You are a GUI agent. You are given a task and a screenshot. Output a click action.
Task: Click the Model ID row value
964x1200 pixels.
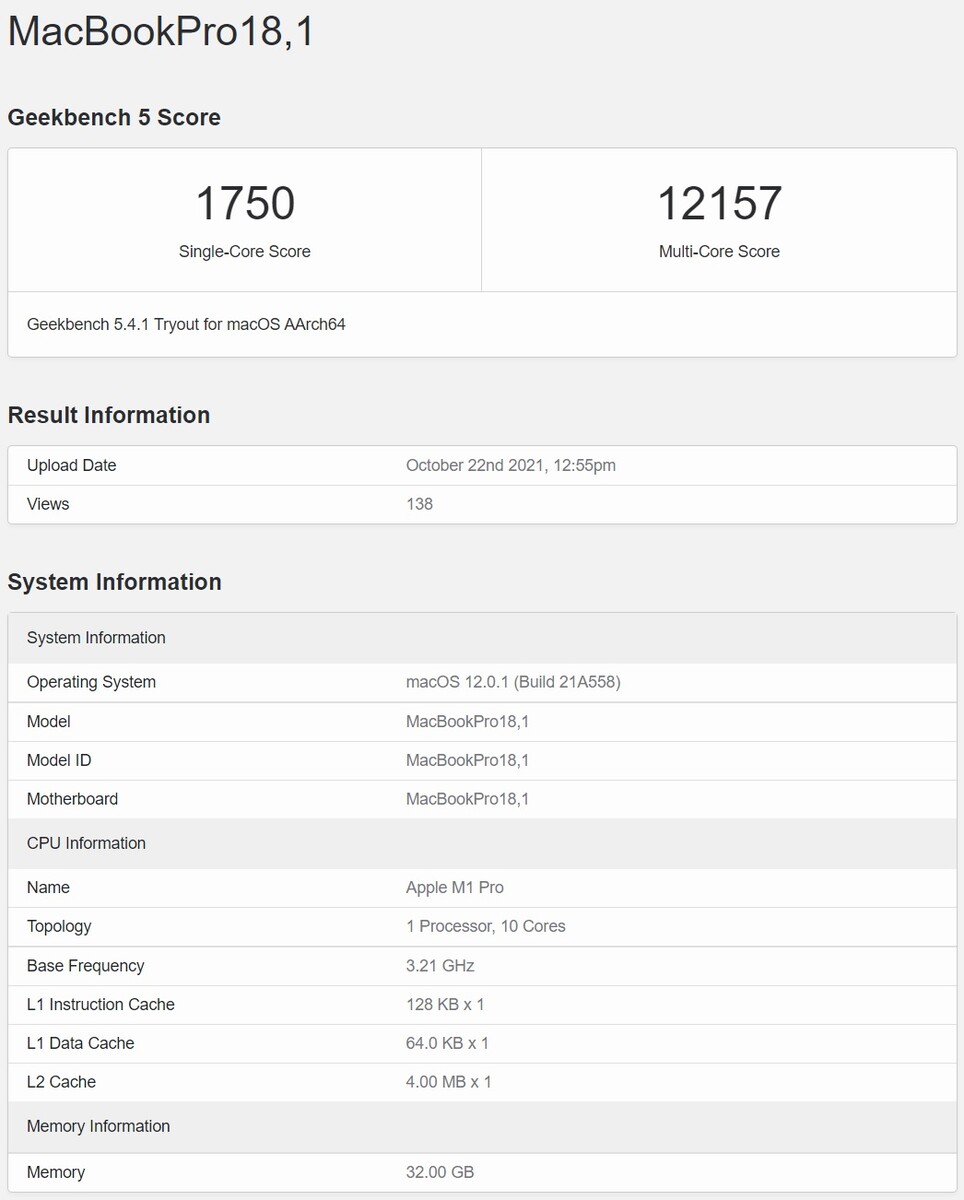pos(467,760)
